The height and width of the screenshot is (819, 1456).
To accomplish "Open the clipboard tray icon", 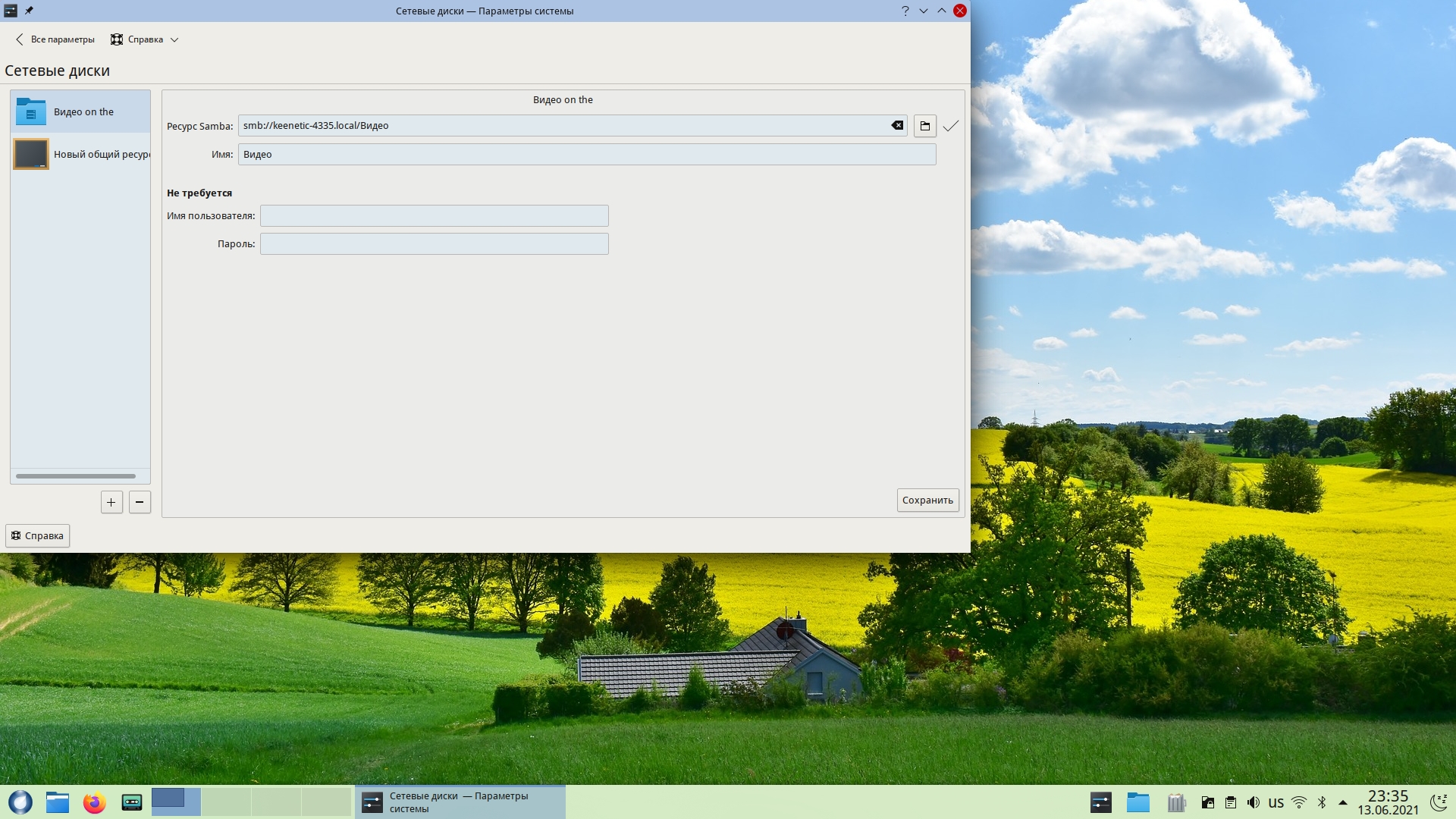I will pos(1231,802).
